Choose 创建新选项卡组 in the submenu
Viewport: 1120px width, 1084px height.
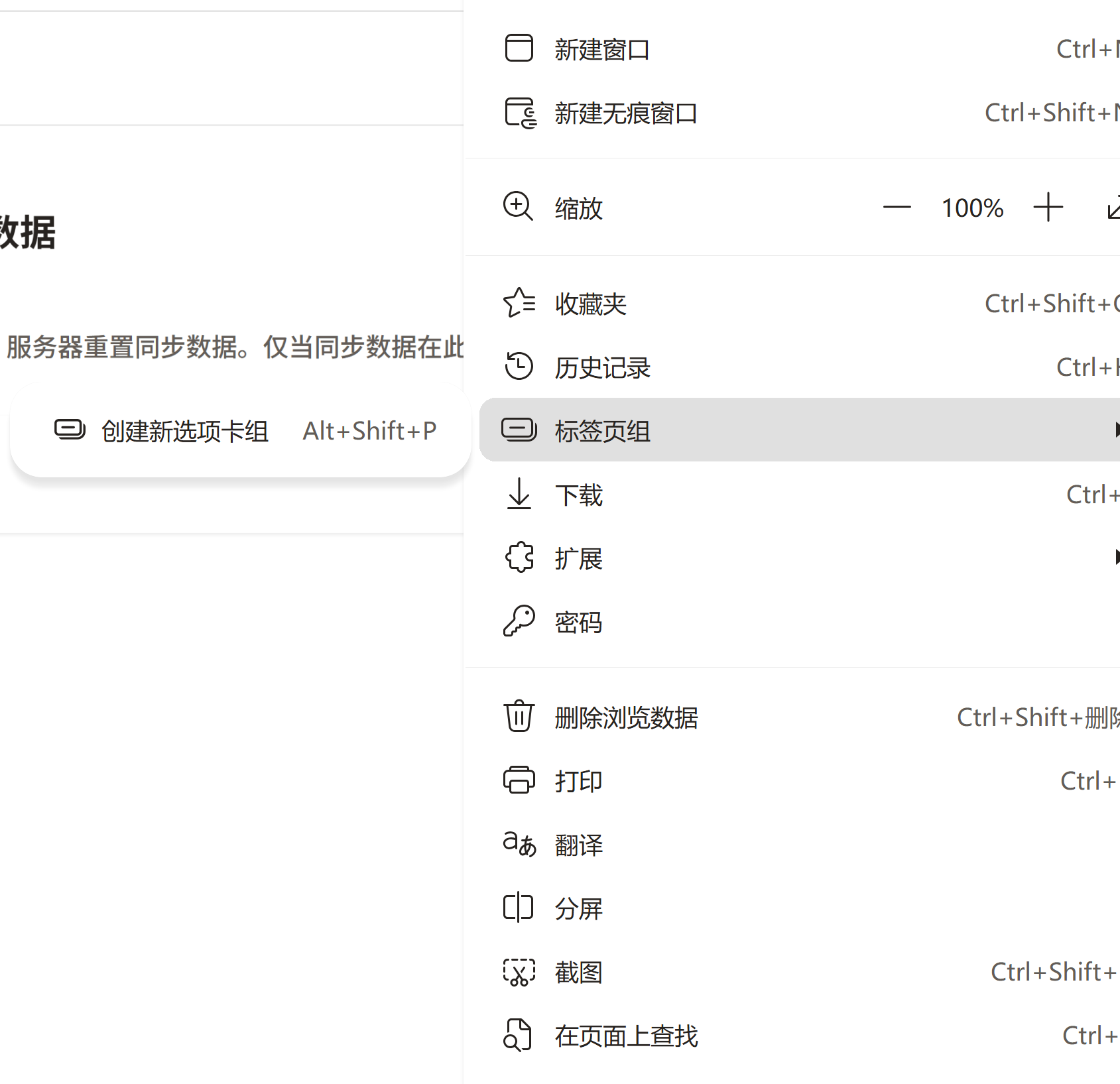(240, 431)
